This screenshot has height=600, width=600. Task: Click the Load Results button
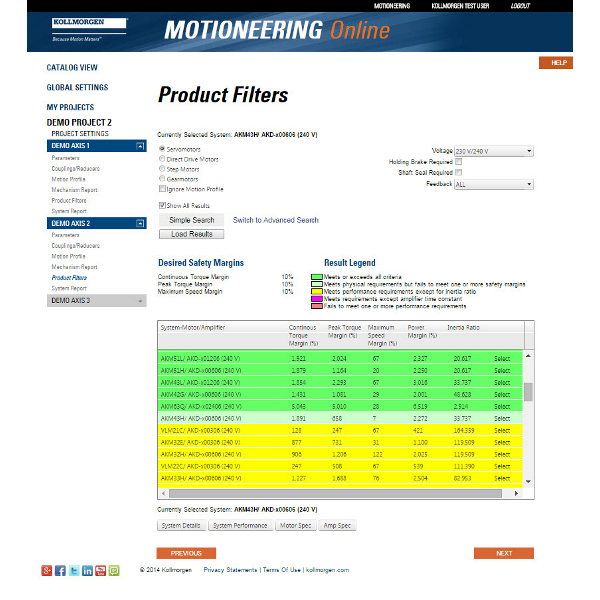(192, 234)
